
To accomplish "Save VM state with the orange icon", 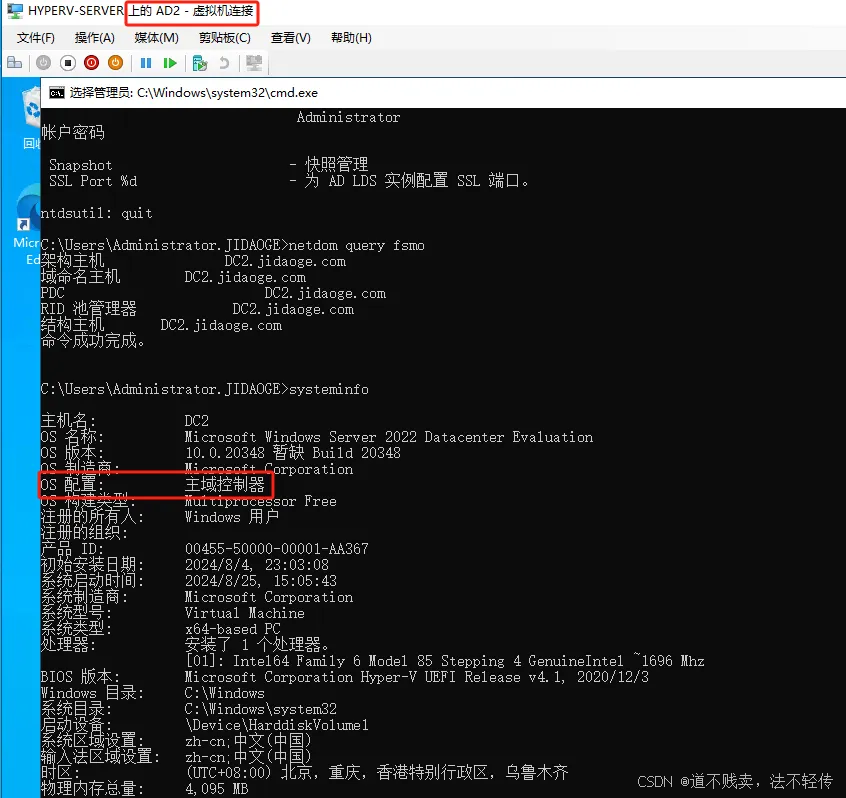I will click(x=115, y=63).
